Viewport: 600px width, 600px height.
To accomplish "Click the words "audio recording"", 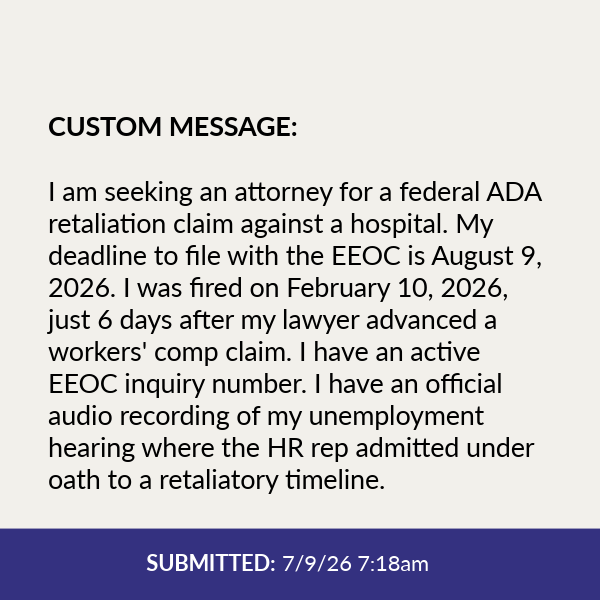I will pos(139,417).
